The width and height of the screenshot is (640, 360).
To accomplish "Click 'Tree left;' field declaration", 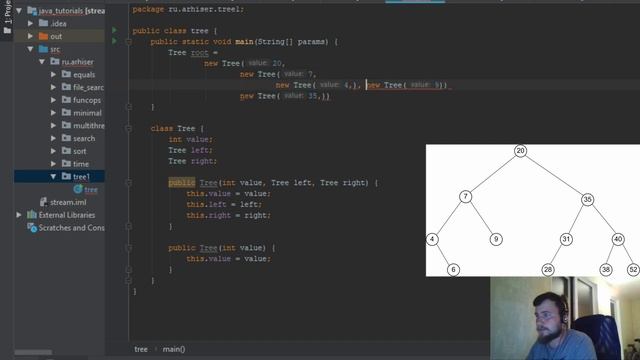I will point(190,150).
